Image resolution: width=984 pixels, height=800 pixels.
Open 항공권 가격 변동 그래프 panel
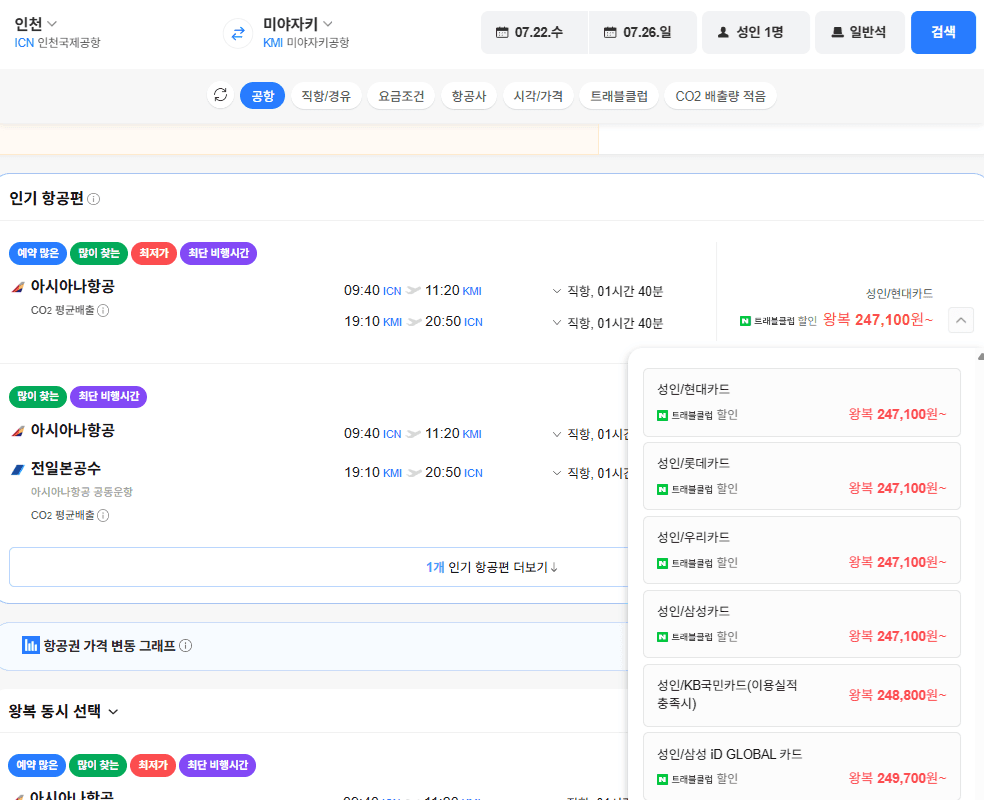(x=314, y=646)
